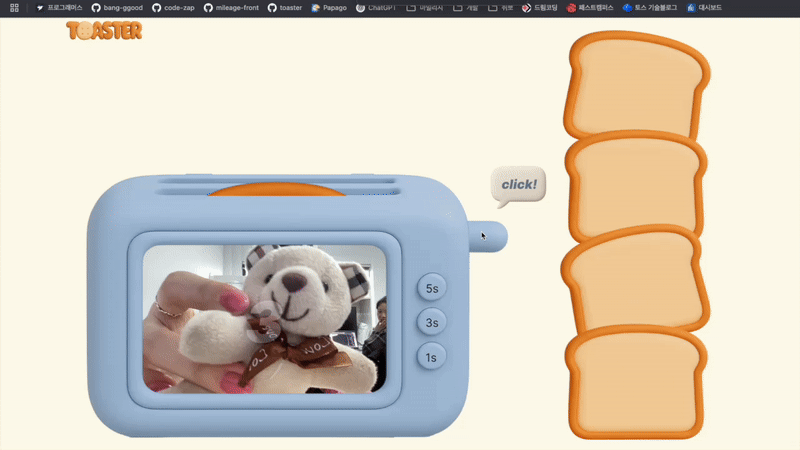Open the 대시보드 bookmark

(x=705, y=8)
